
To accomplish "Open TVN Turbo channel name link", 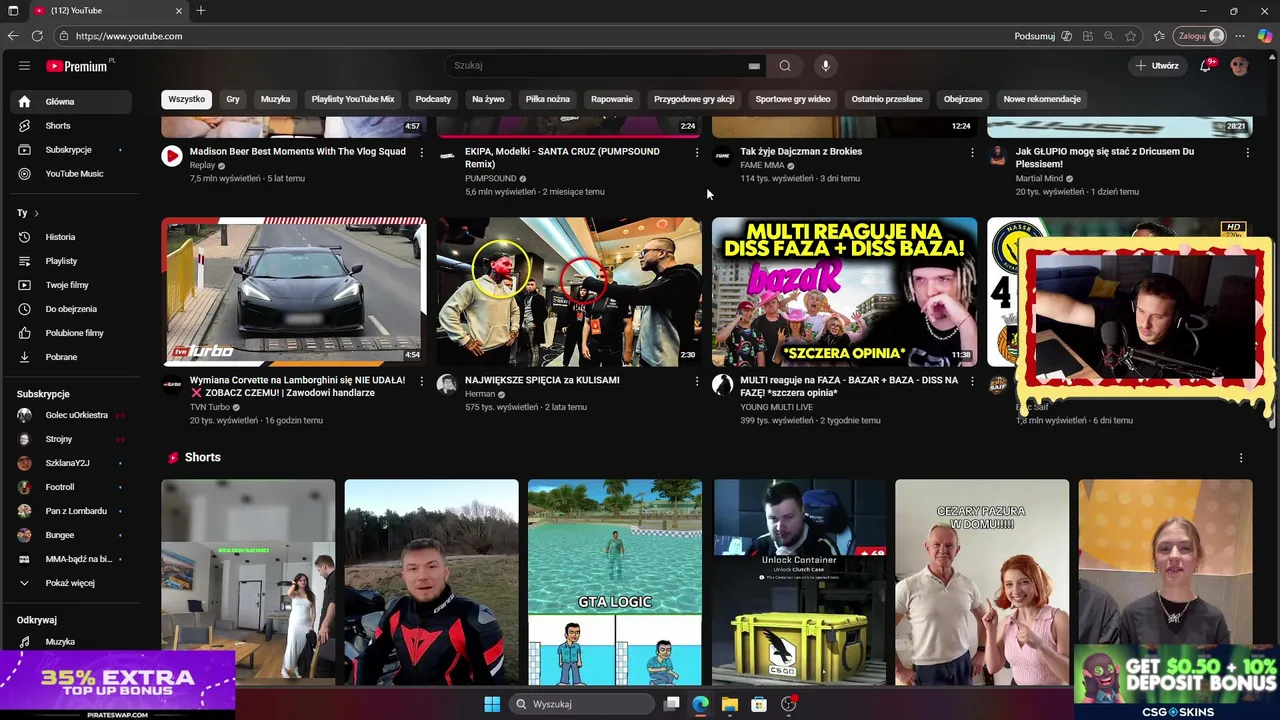I will pos(210,408).
